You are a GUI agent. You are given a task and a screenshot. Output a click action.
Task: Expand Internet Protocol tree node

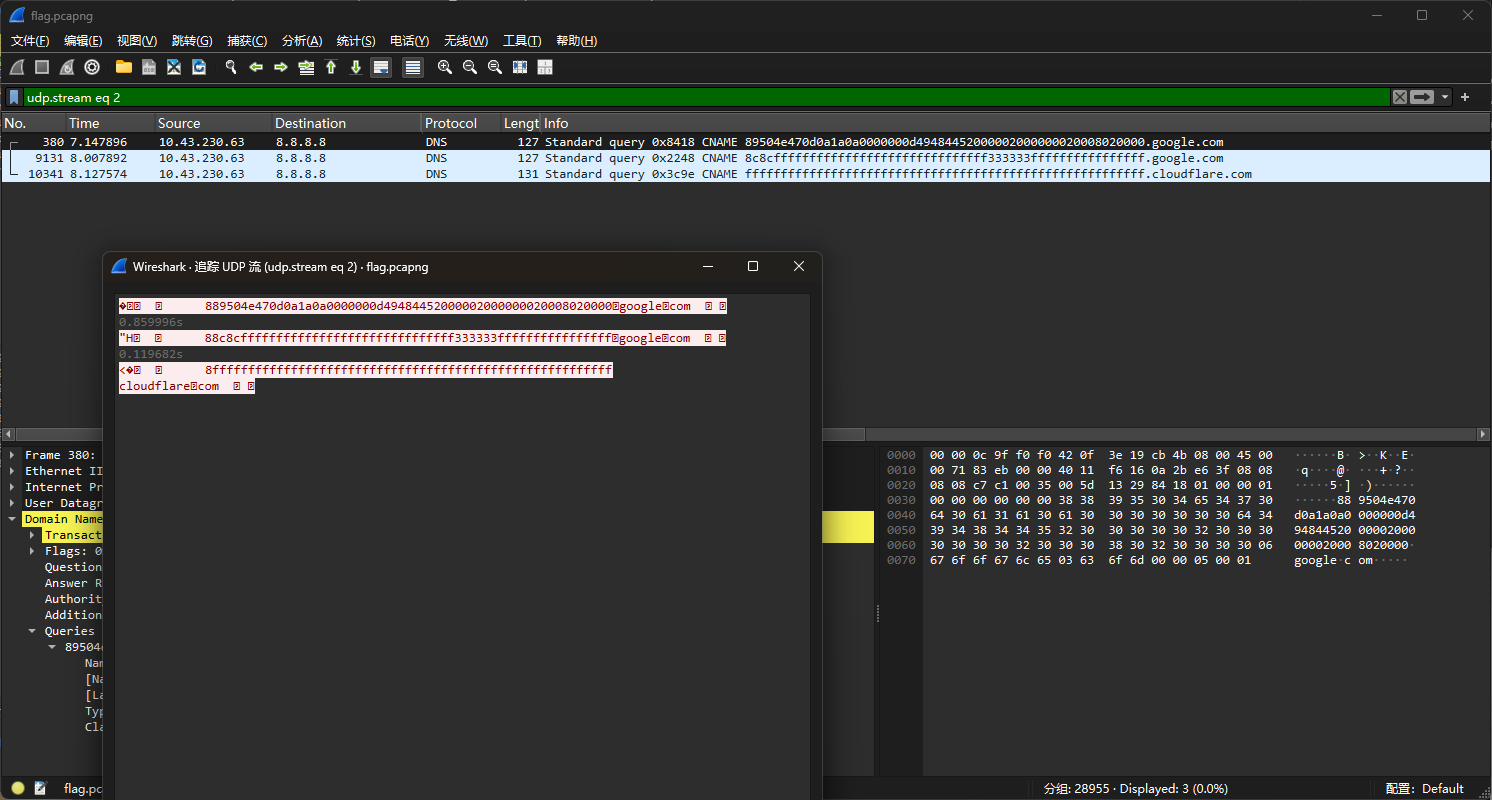[x=13, y=487]
